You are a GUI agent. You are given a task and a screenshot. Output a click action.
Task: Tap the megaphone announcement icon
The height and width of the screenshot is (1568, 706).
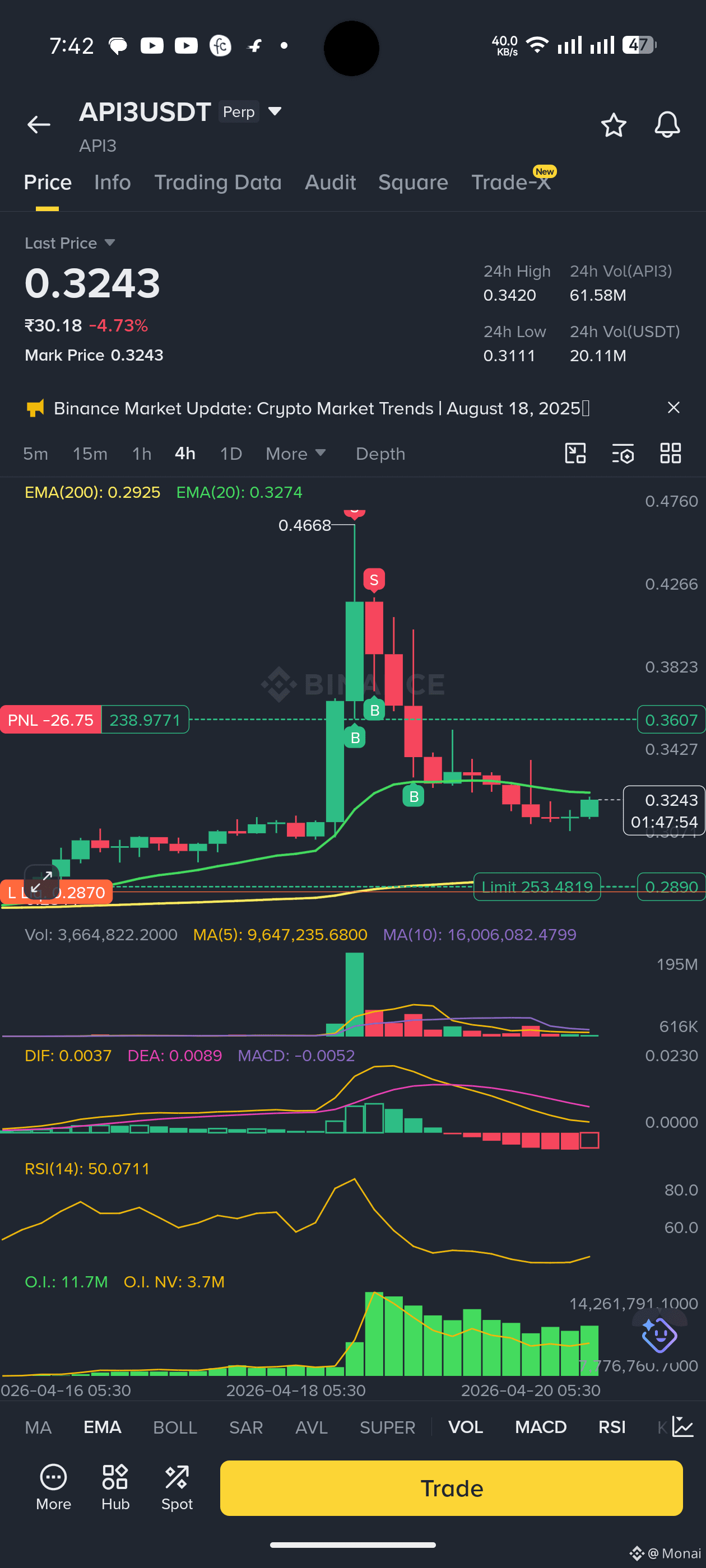pyautogui.click(x=35, y=408)
